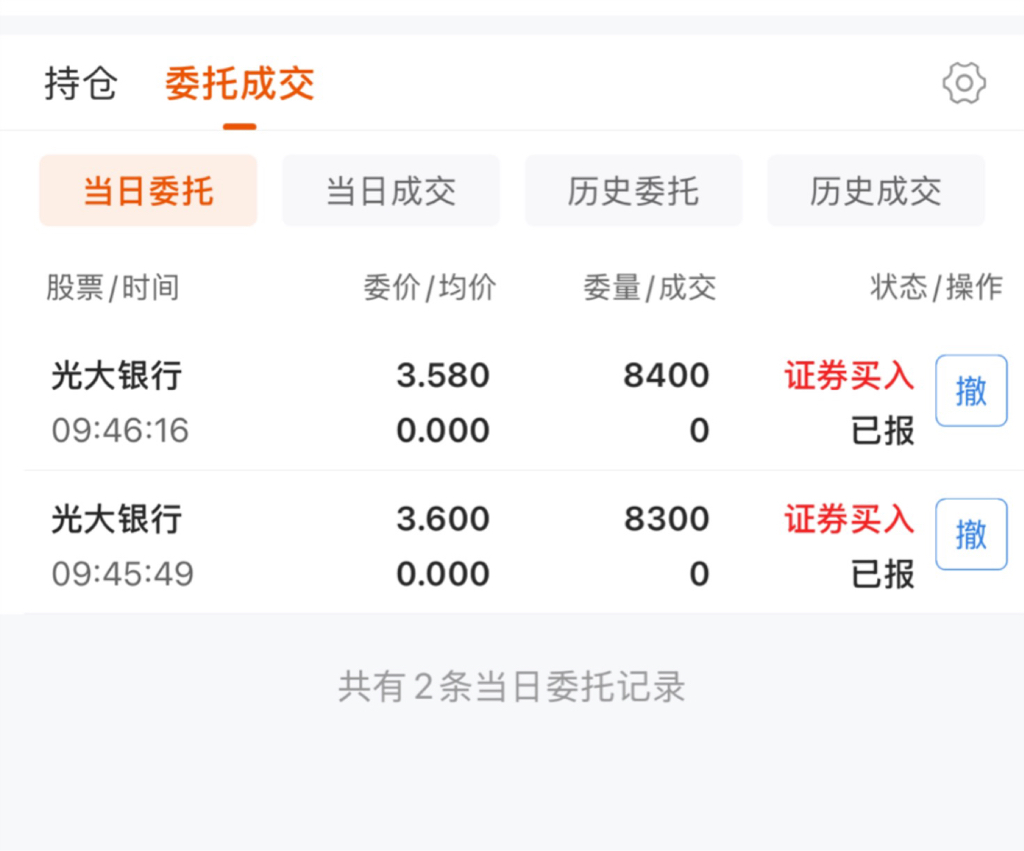This screenshot has height=851, width=1024.
Task: Click 证券买入 status of the 8400 order
Action: click(x=848, y=376)
